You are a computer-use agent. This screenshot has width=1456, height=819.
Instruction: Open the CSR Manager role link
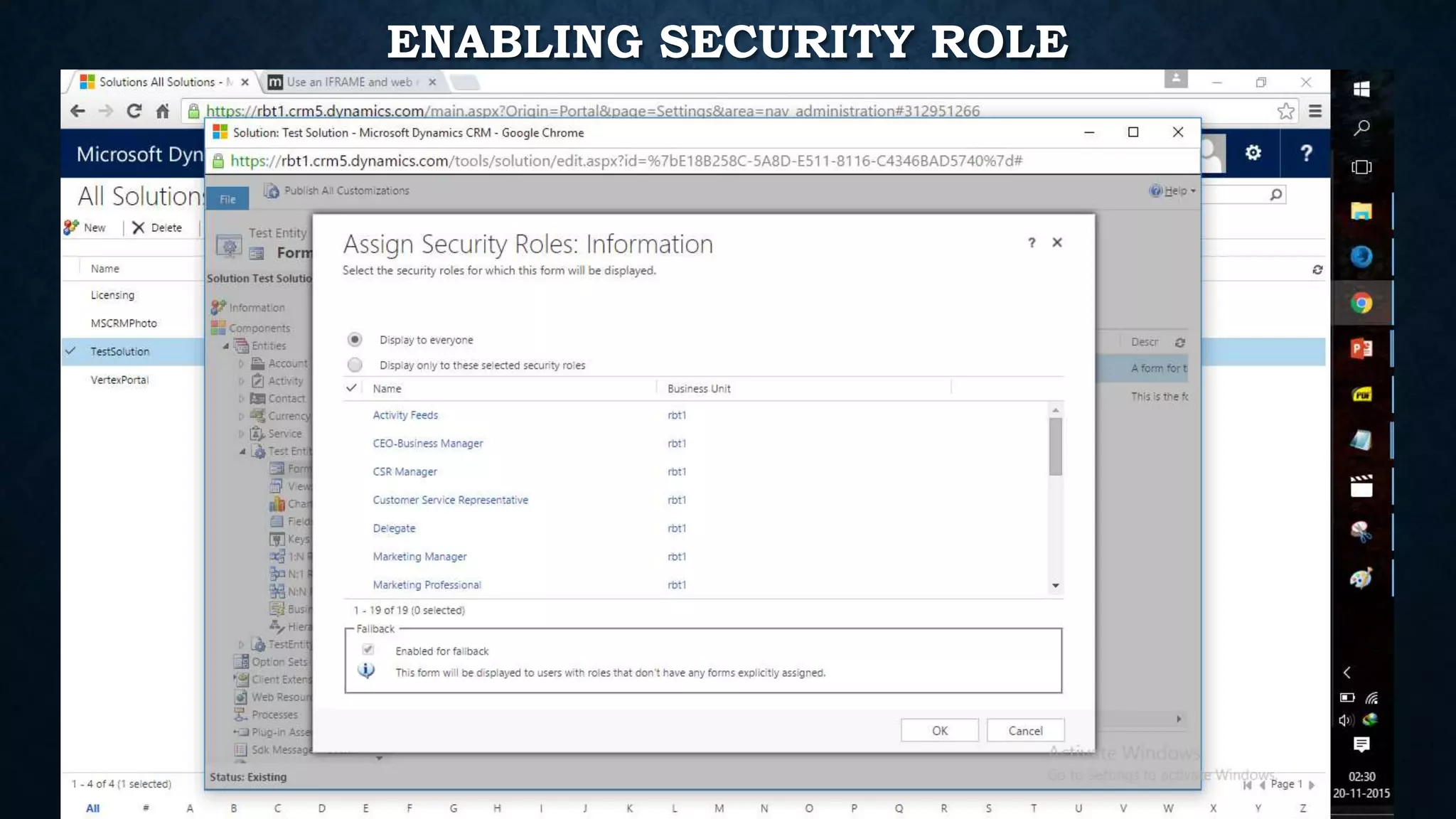[405, 472]
